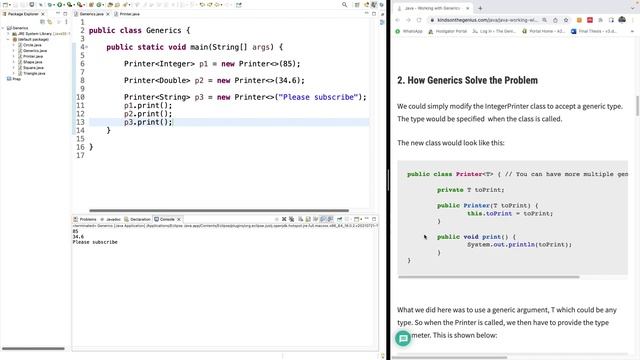Screen dimensions: 640x360
Task: Toggle Scroll Lock in Console toolbar
Action: 308,219
